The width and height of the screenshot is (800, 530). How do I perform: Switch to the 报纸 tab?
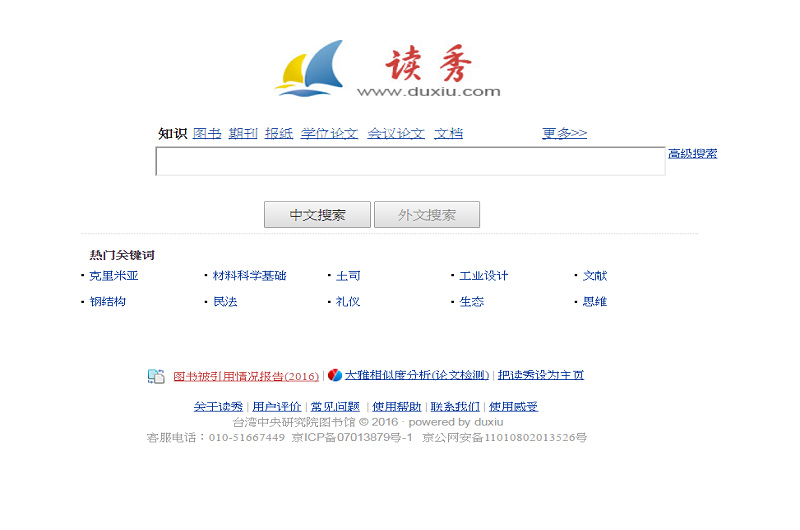[x=279, y=134]
